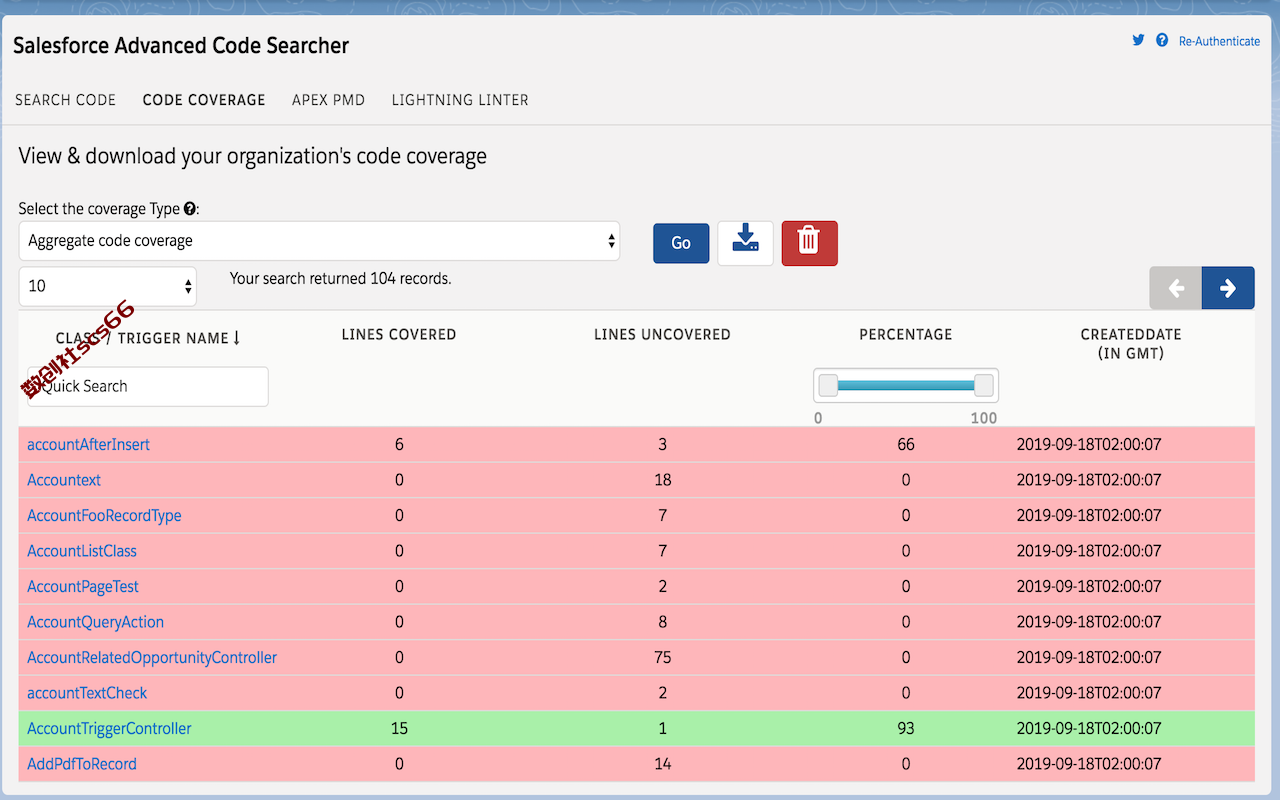Image resolution: width=1280 pixels, height=800 pixels.
Task: Open the AddPdfToRecord link
Action: (x=82, y=764)
